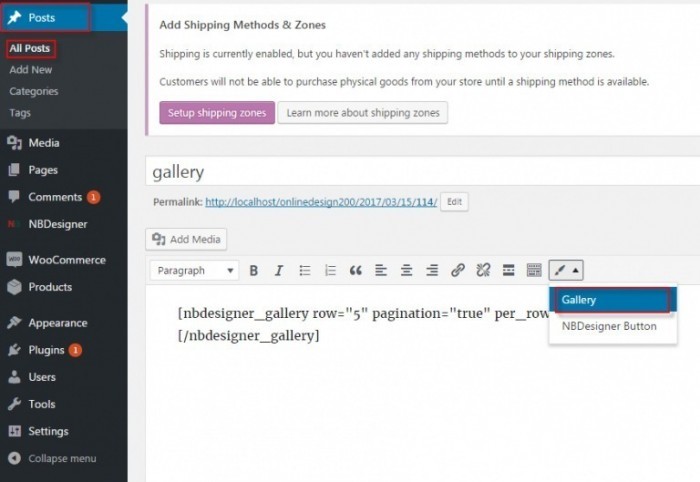This screenshot has width=700, height=482.
Task: Align text left
Action: click(381, 270)
